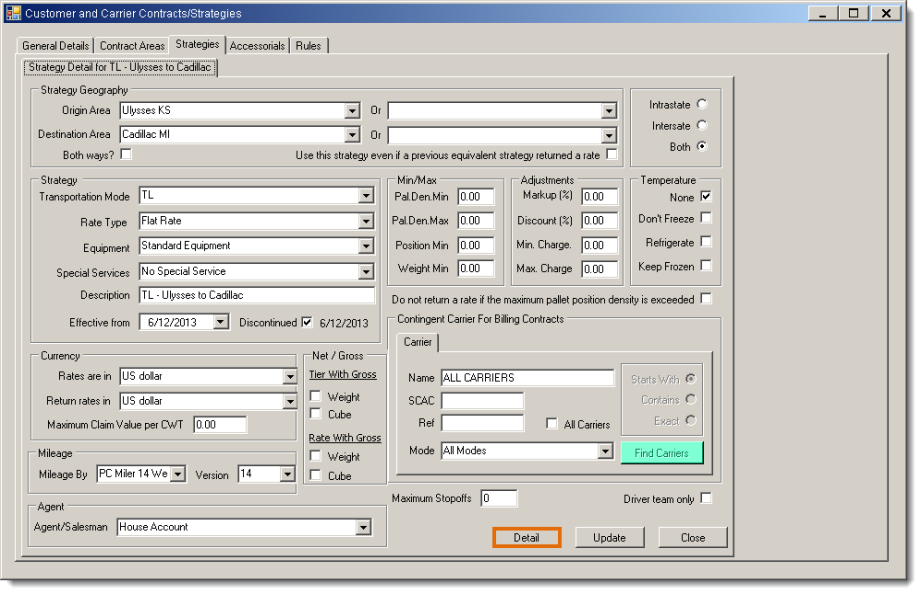Expand the carrier Mode dropdown
Image resolution: width=921 pixels, height=594 pixels.
point(604,451)
